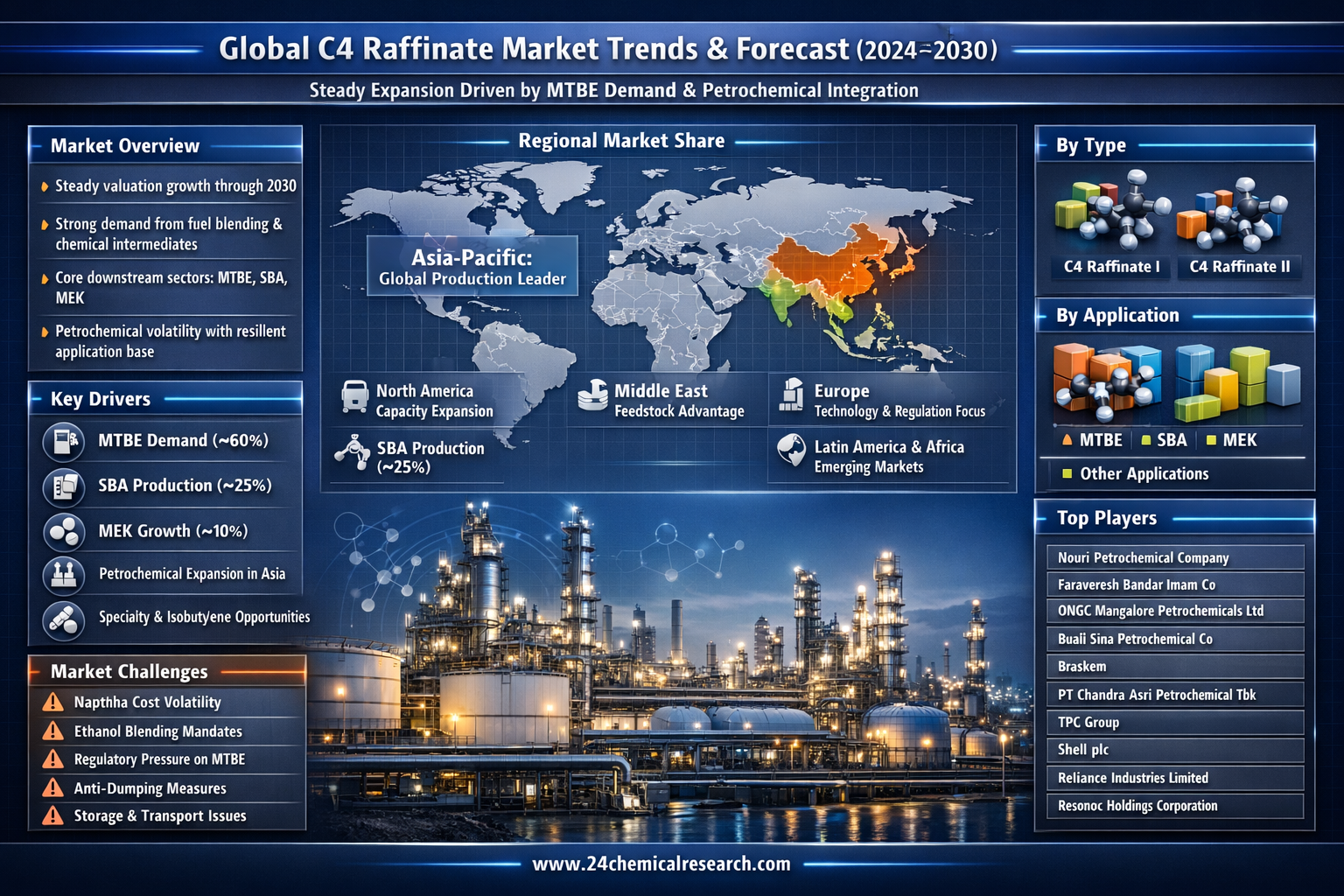Click the warning icon beside Napthha Cost Volatility

(x=53, y=703)
